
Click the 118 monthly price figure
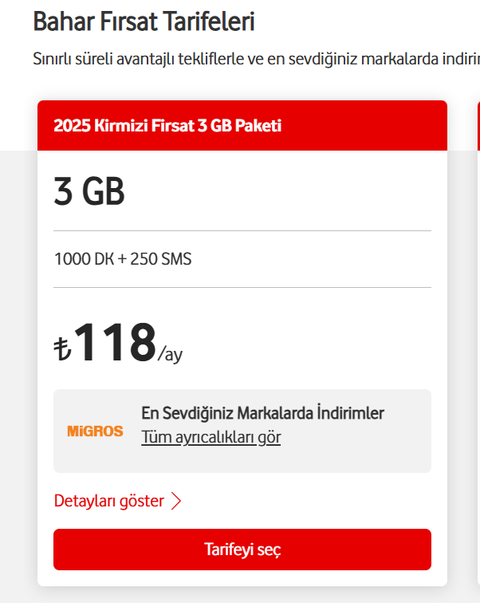(x=115, y=342)
